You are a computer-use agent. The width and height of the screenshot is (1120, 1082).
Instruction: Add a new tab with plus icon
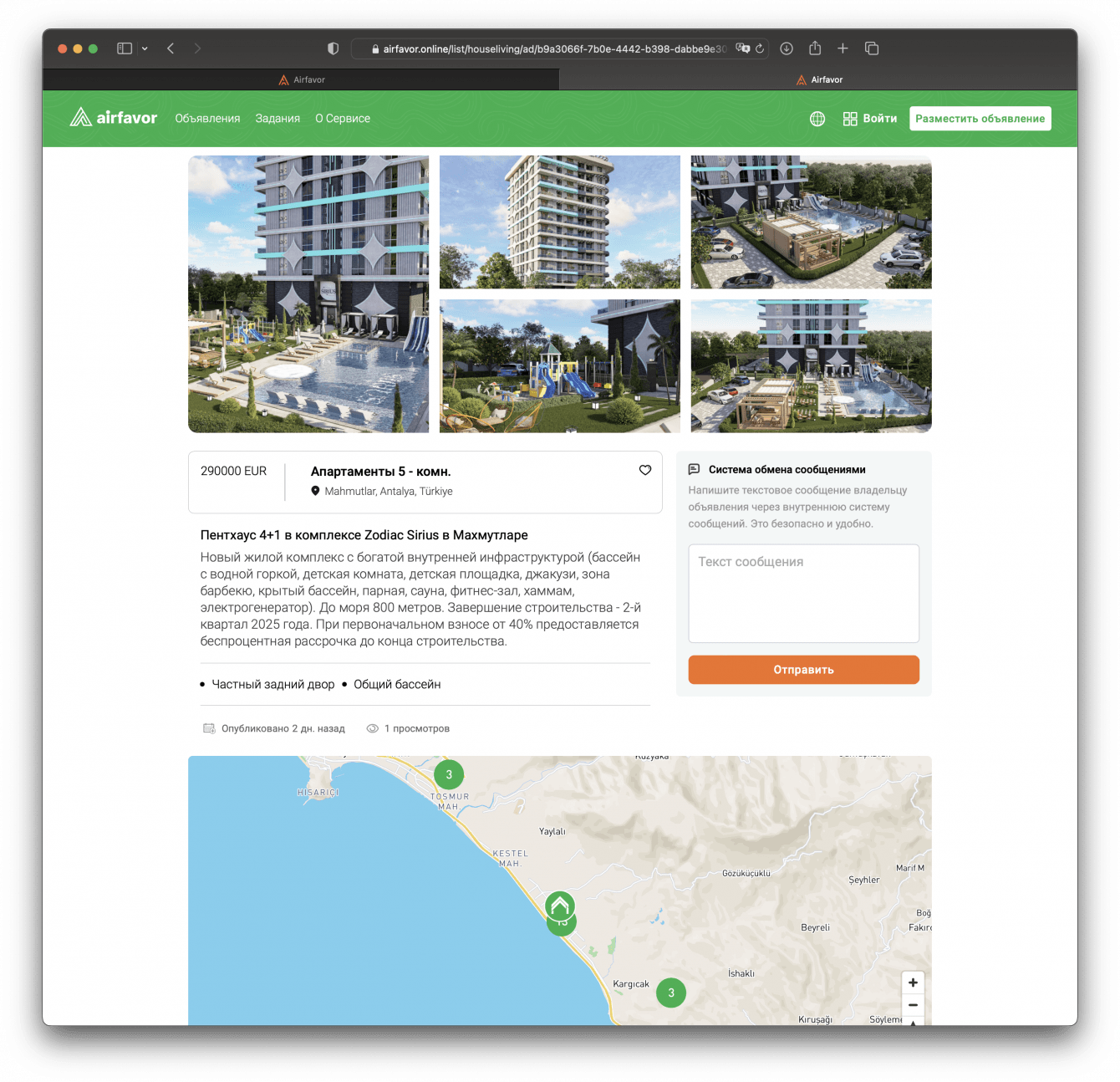click(843, 48)
